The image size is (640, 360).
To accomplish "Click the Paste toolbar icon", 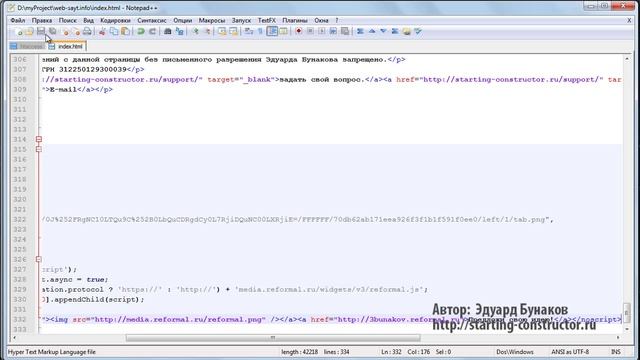I will (x=126, y=31).
